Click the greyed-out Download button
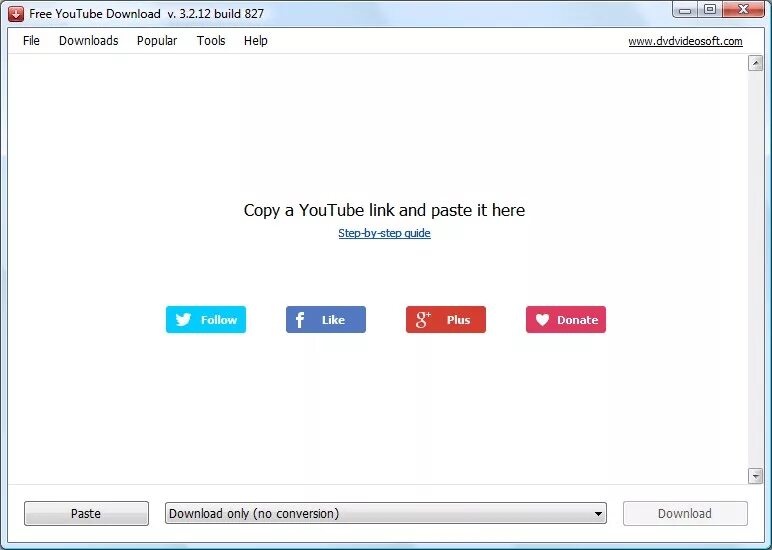Viewport: 772px width, 550px height. [x=685, y=514]
